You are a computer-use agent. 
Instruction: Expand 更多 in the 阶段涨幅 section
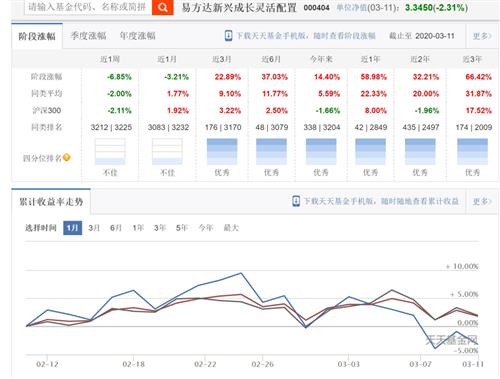point(482,36)
